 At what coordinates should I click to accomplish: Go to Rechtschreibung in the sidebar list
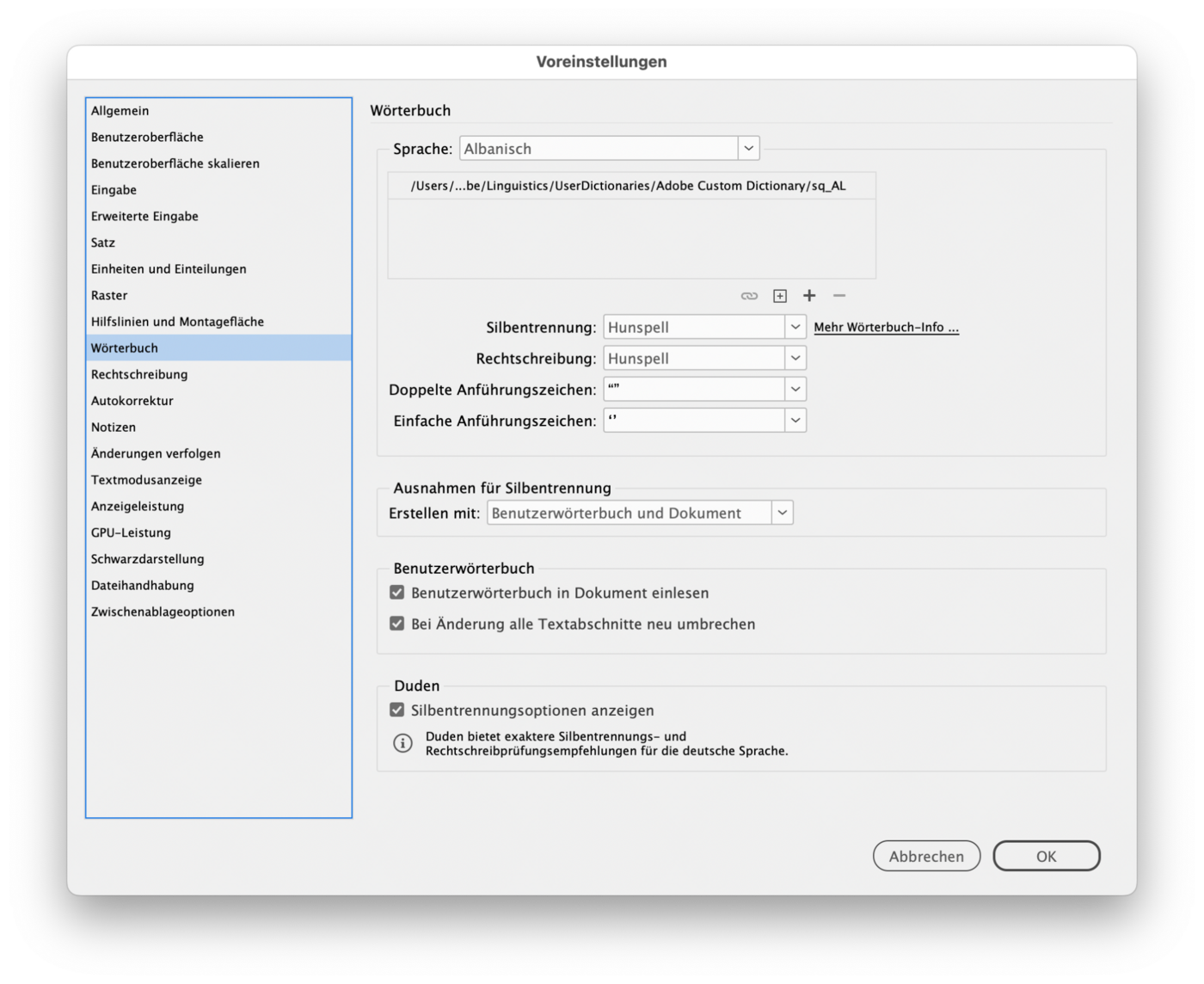(x=218, y=374)
